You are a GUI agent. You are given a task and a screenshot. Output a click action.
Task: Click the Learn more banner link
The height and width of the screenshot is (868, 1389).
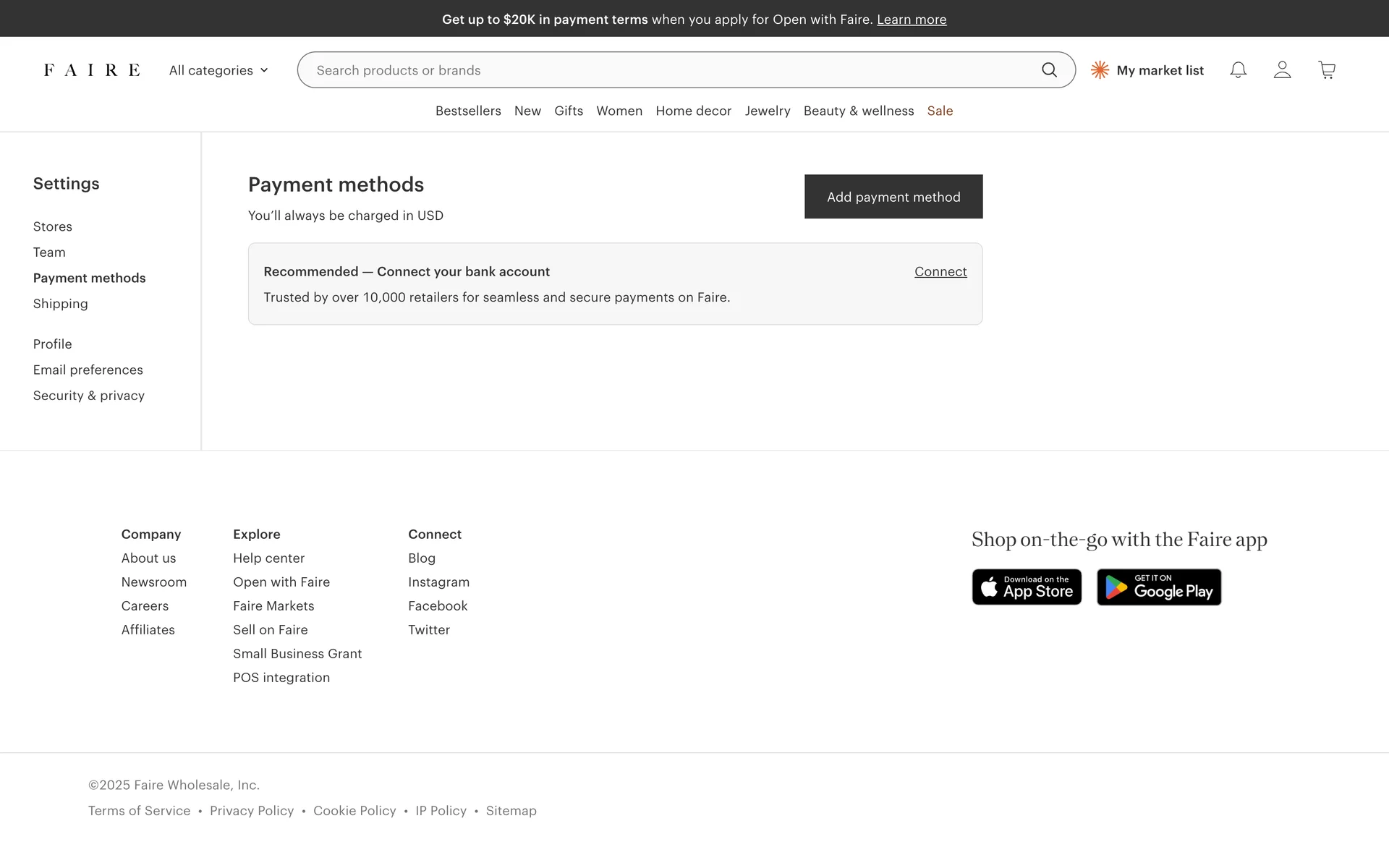pyautogui.click(x=912, y=20)
